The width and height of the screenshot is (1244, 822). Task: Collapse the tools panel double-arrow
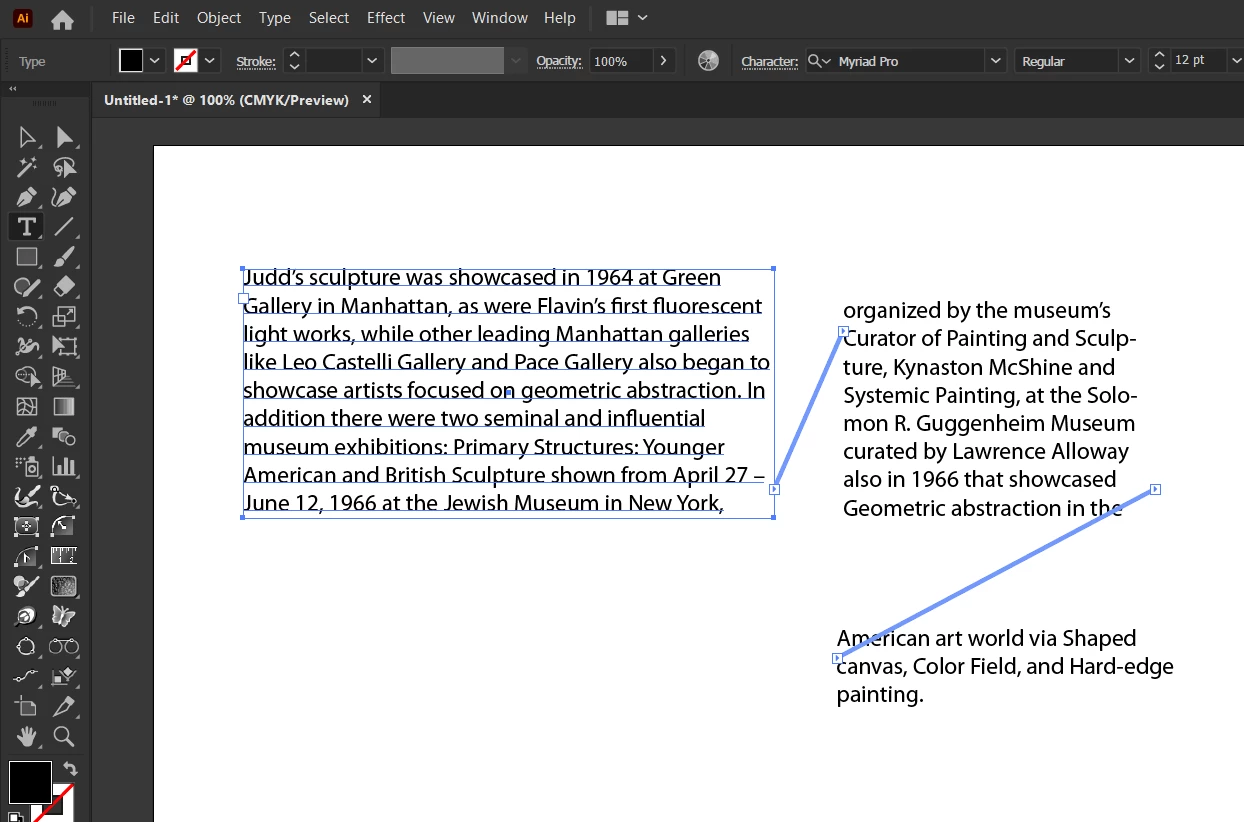[x=13, y=89]
